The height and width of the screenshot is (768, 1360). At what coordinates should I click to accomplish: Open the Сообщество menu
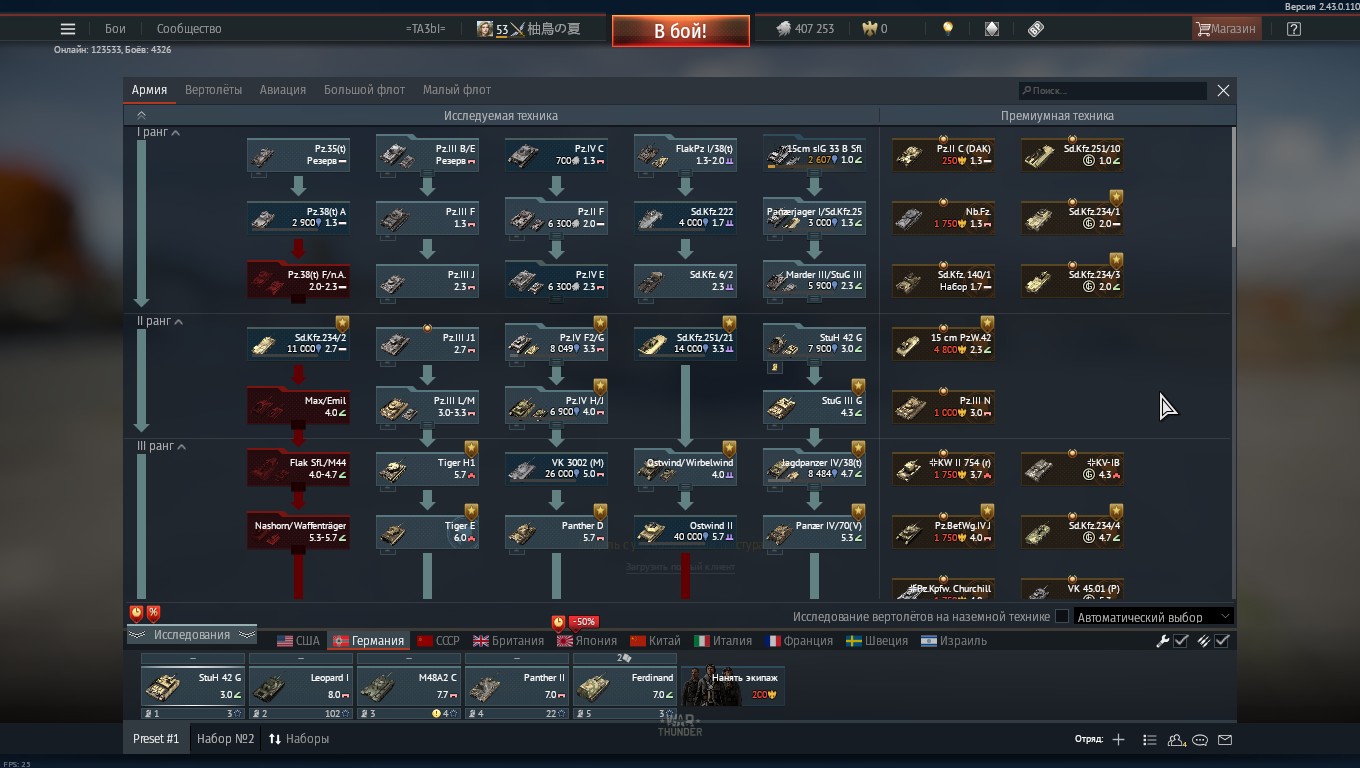tap(189, 29)
